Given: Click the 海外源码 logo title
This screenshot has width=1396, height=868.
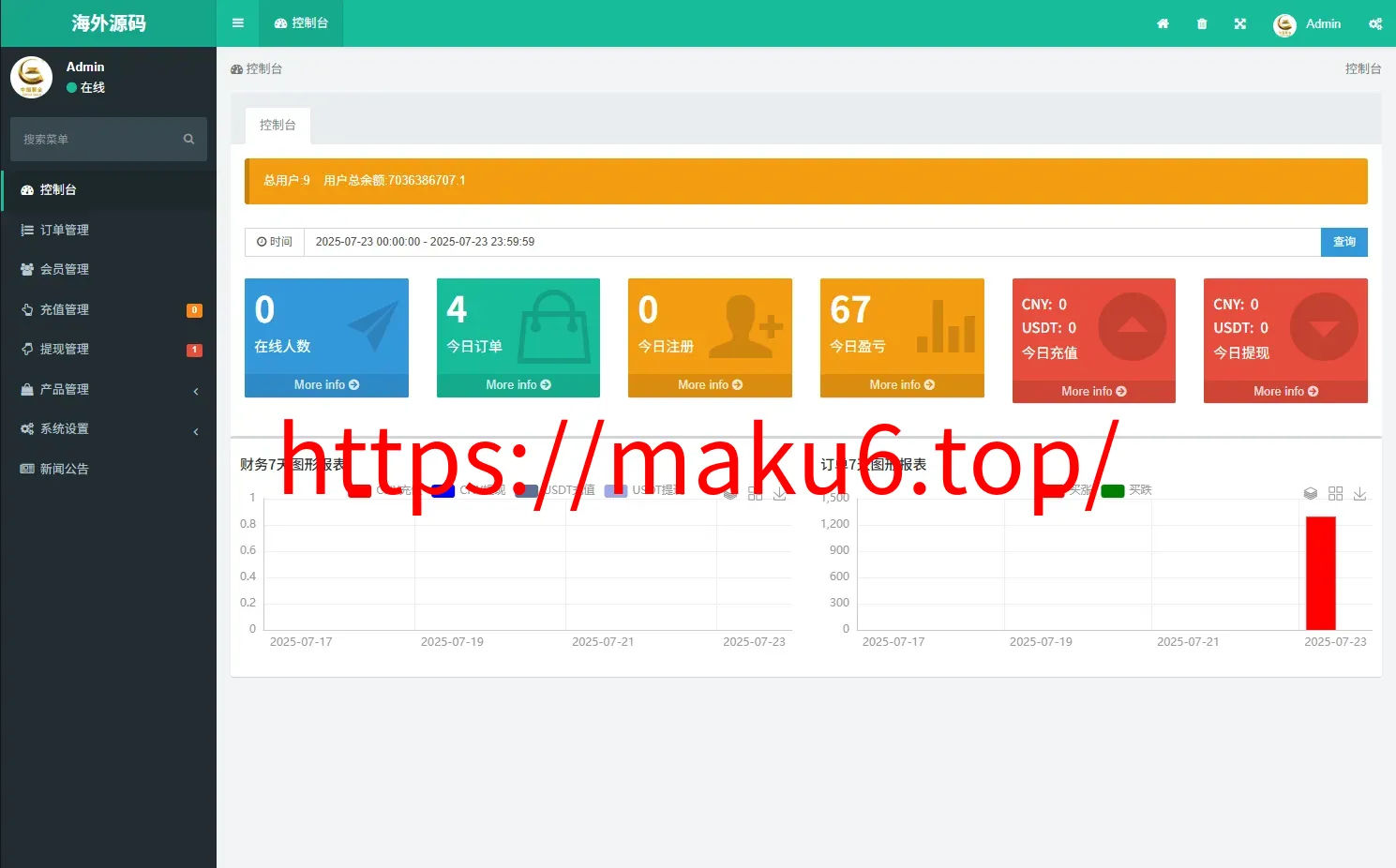Looking at the screenshot, I should pos(109,23).
